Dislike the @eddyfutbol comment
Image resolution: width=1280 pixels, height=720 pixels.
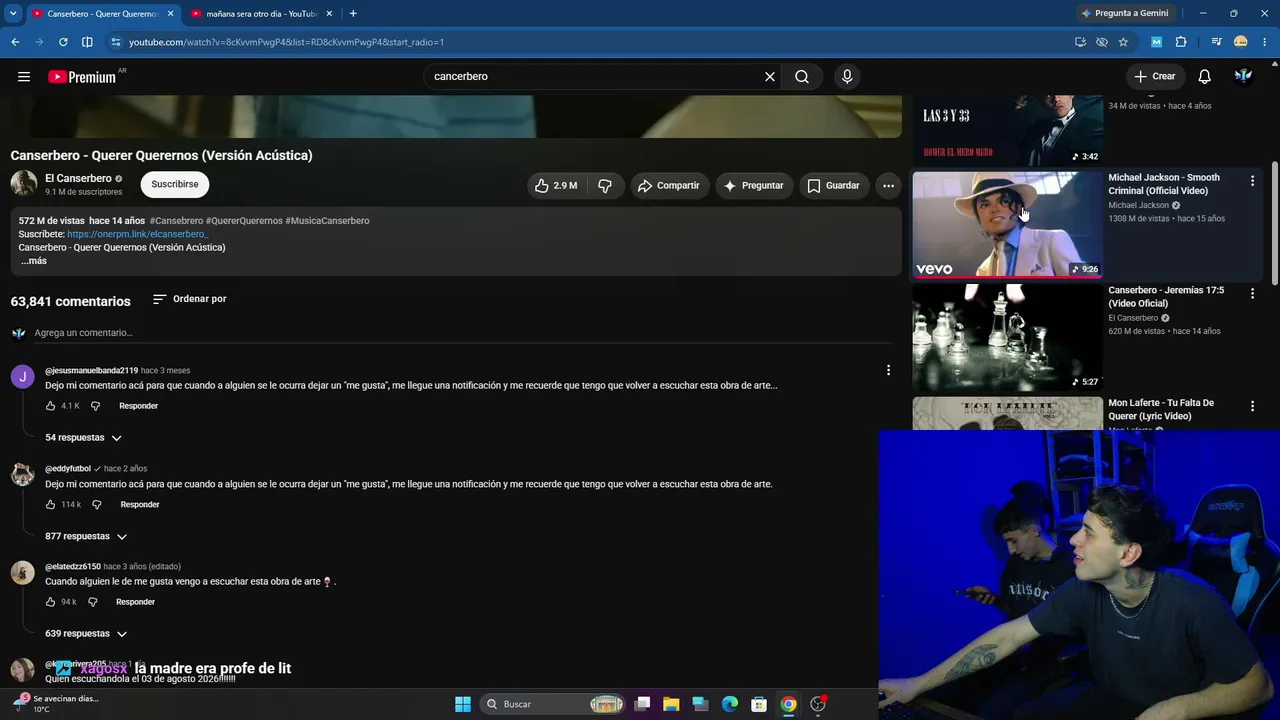coord(98,505)
